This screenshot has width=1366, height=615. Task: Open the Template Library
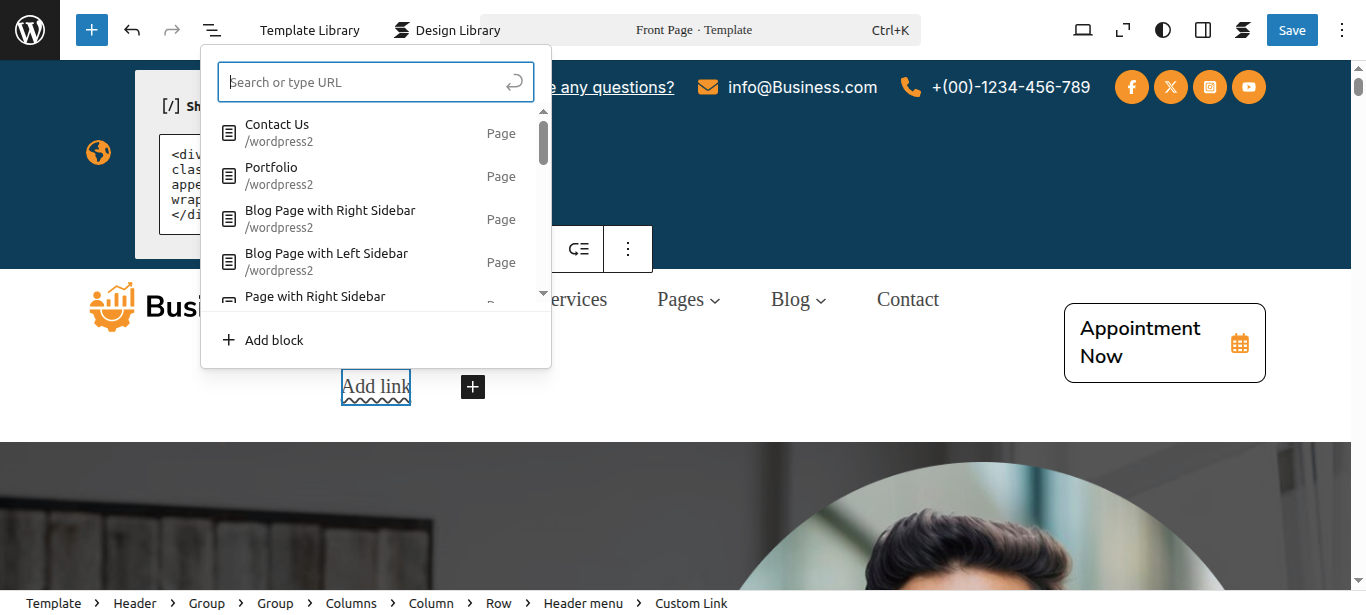309,30
